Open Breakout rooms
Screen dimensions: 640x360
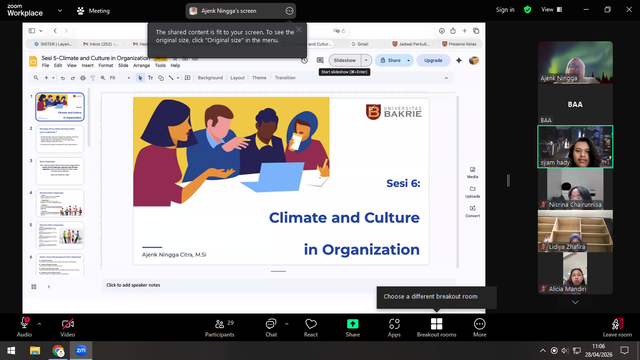pyautogui.click(x=436, y=328)
